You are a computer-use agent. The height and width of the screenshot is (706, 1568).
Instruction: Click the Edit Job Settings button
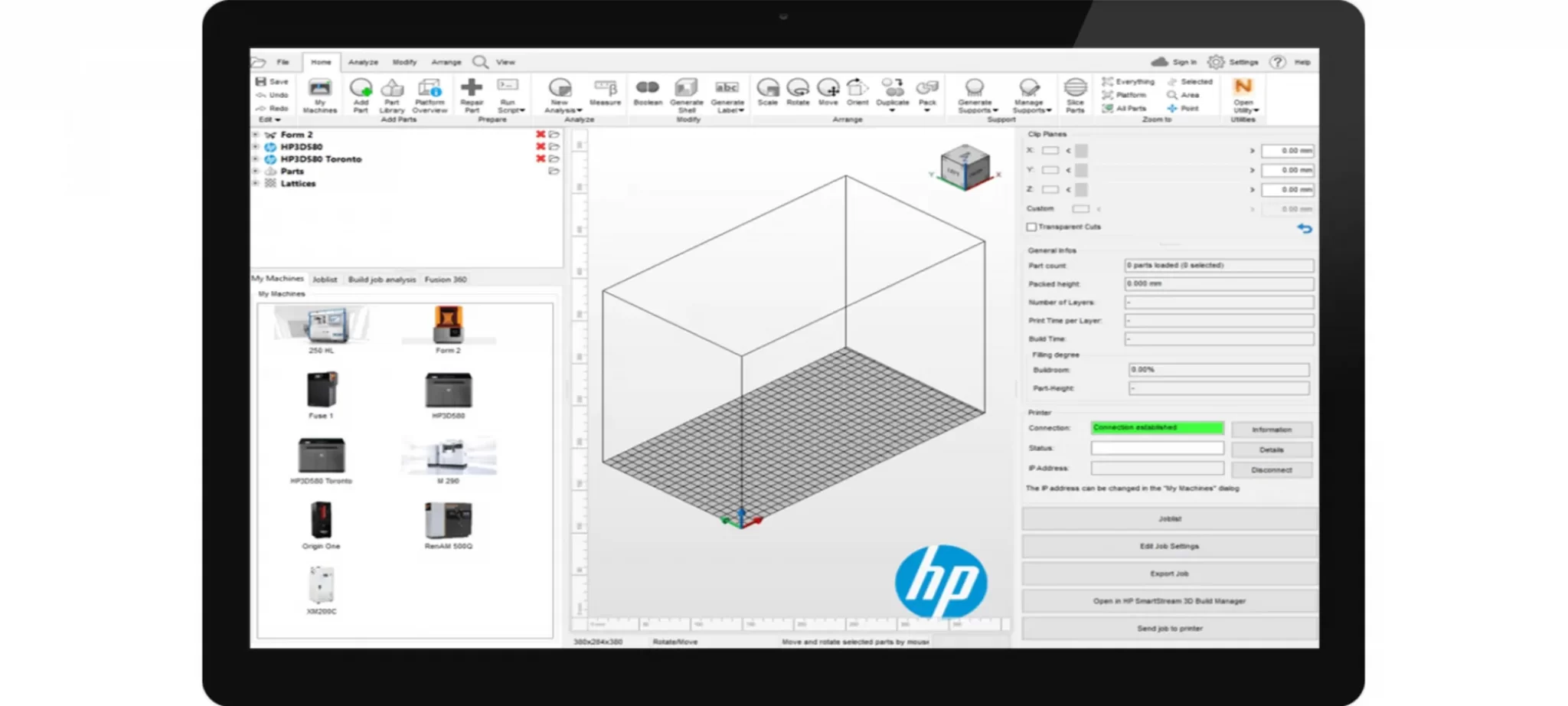click(x=1169, y=546)
